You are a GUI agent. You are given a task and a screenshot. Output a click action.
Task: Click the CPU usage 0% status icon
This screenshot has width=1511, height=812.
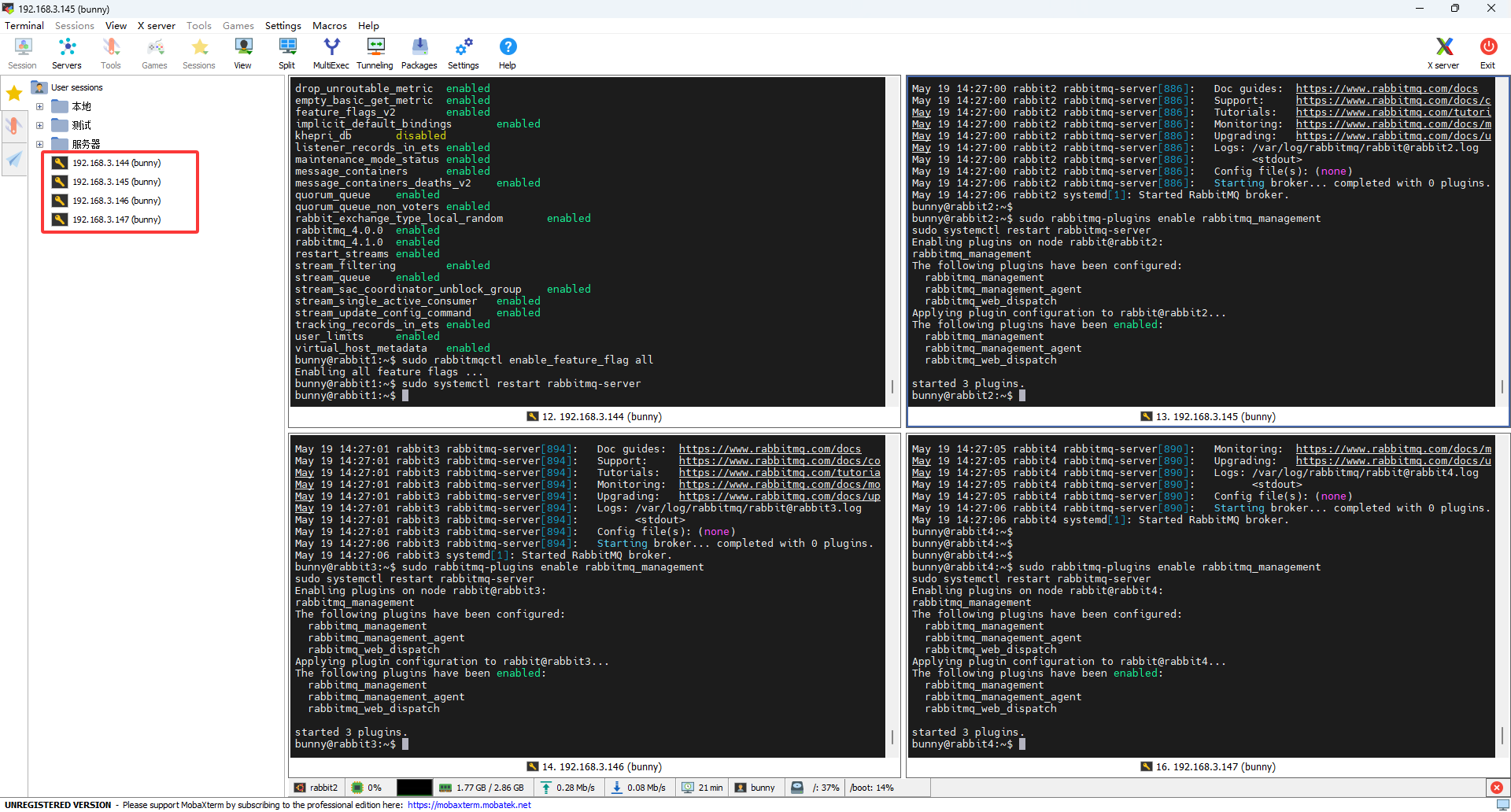367,788
